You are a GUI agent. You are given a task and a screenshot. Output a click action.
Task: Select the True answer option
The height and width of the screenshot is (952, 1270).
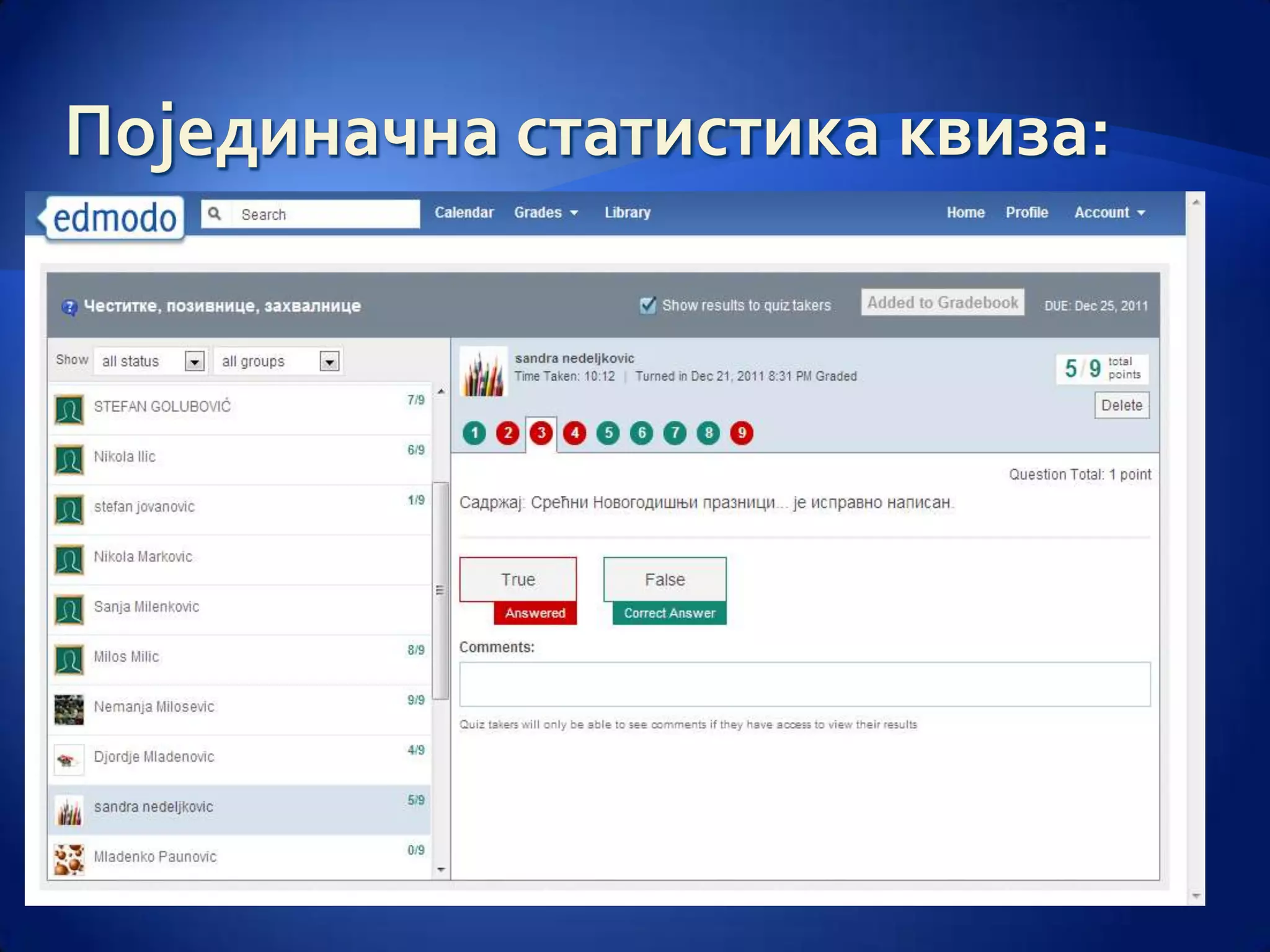tap(518, 580)
